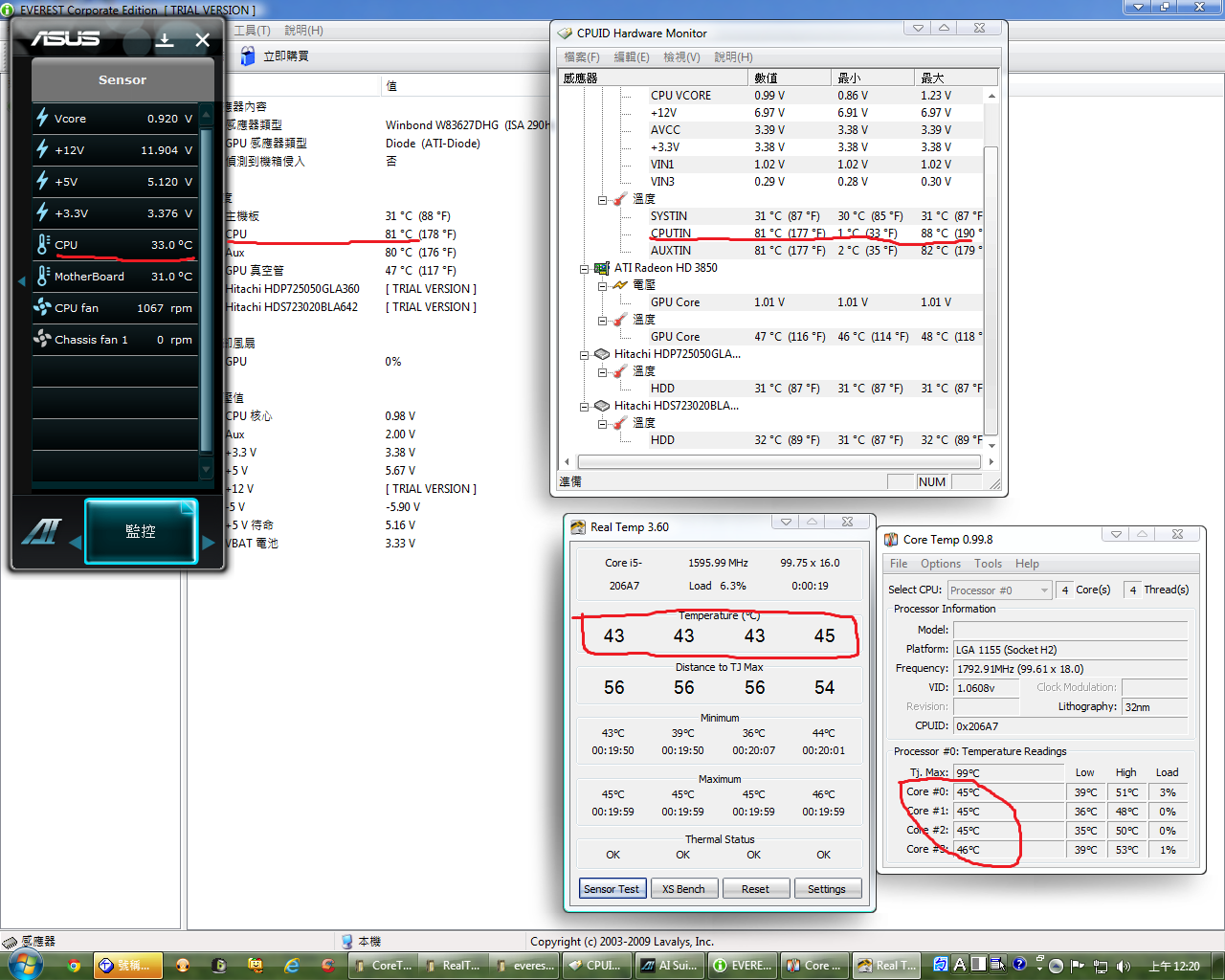This screenshot has width=1225, height=980.
Task: Collapse the GPU voltage (電壓) tree node
Action: (602, 286)
